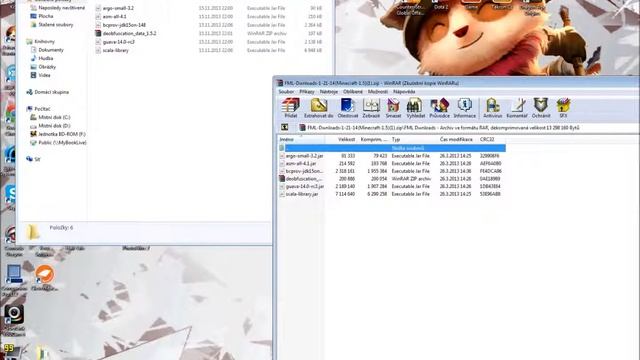Open the Oblíbené menu in WinRAR
This screenshot has width=640, height=360.
click(353, 92)
